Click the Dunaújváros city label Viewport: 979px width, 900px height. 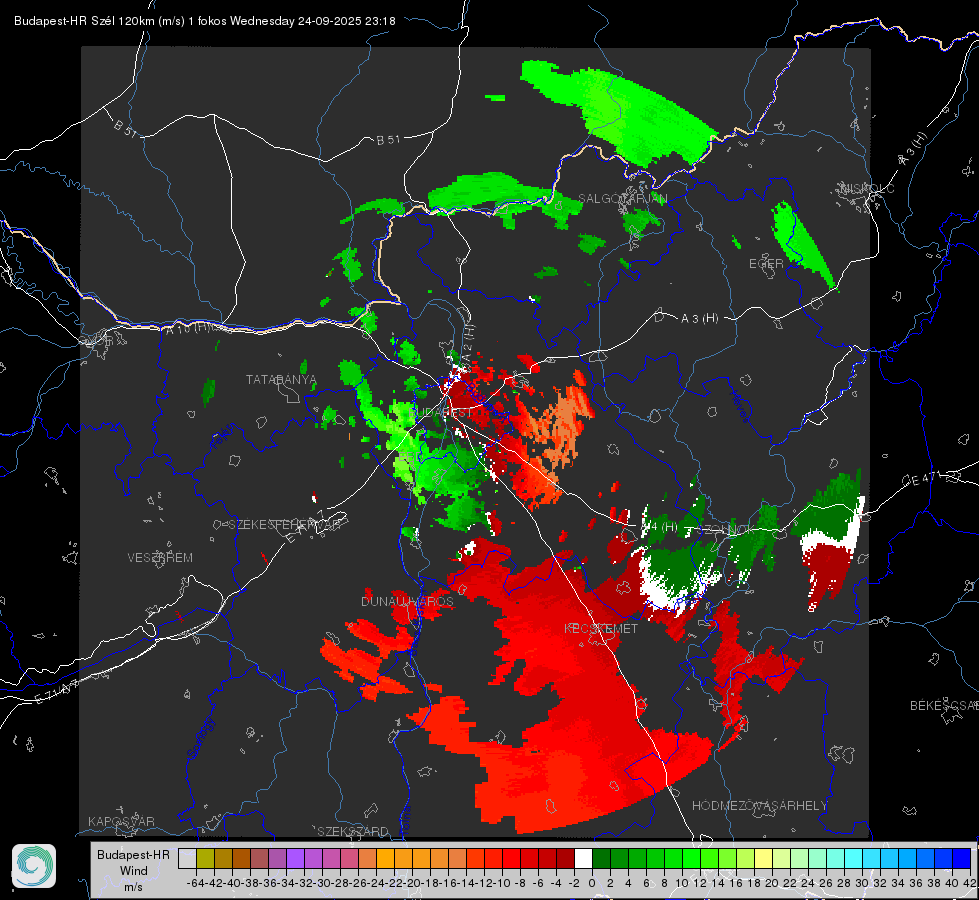tap(407, 601)
